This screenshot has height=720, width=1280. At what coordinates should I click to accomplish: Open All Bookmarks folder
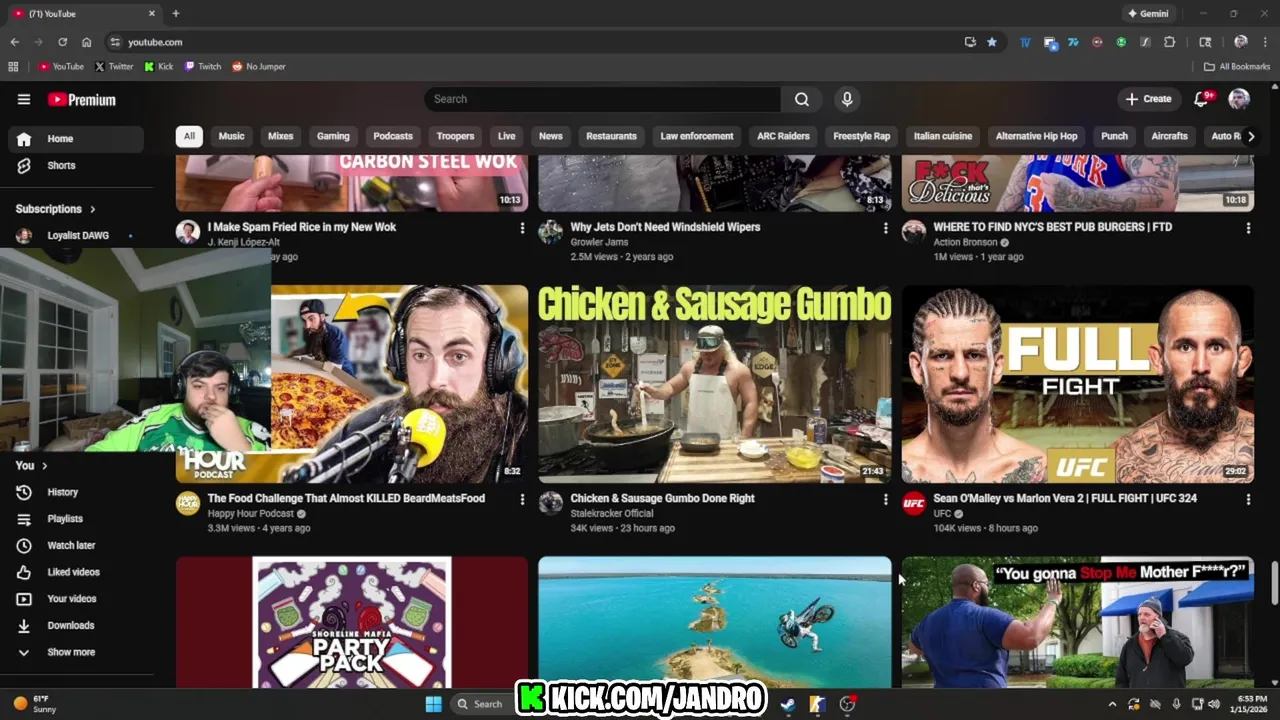pyautogui.click(x=1237, y=67)
